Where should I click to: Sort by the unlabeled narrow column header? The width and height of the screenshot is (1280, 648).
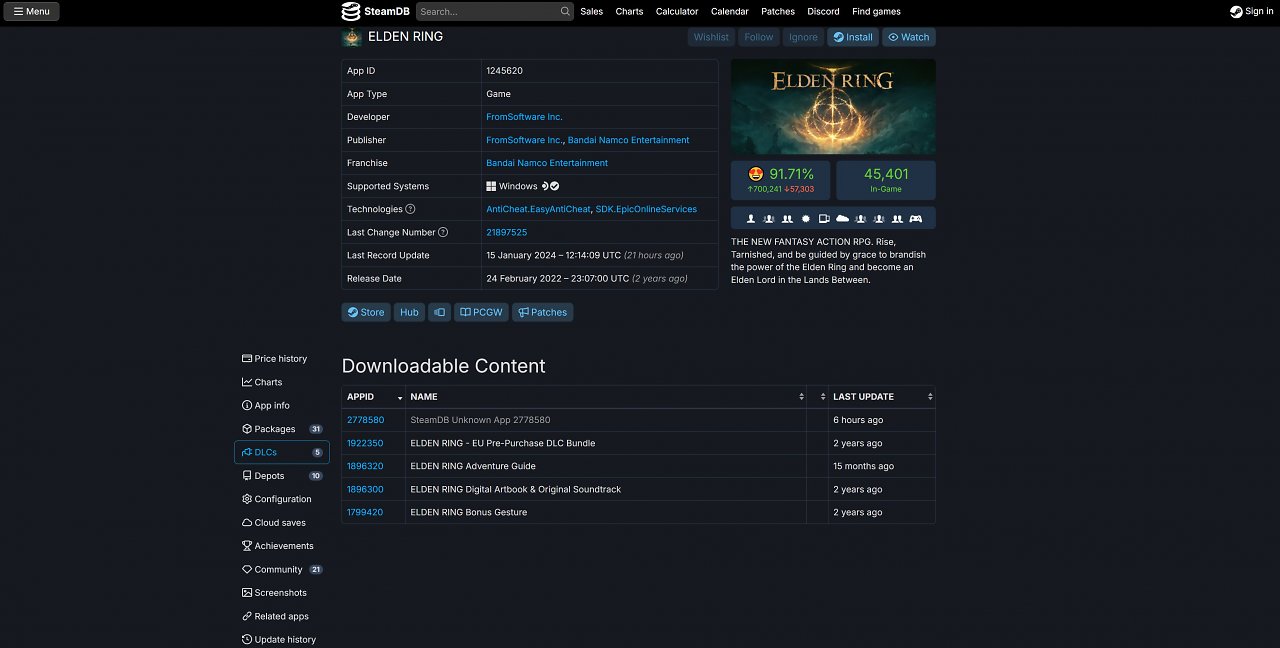(x=817, y=397)
